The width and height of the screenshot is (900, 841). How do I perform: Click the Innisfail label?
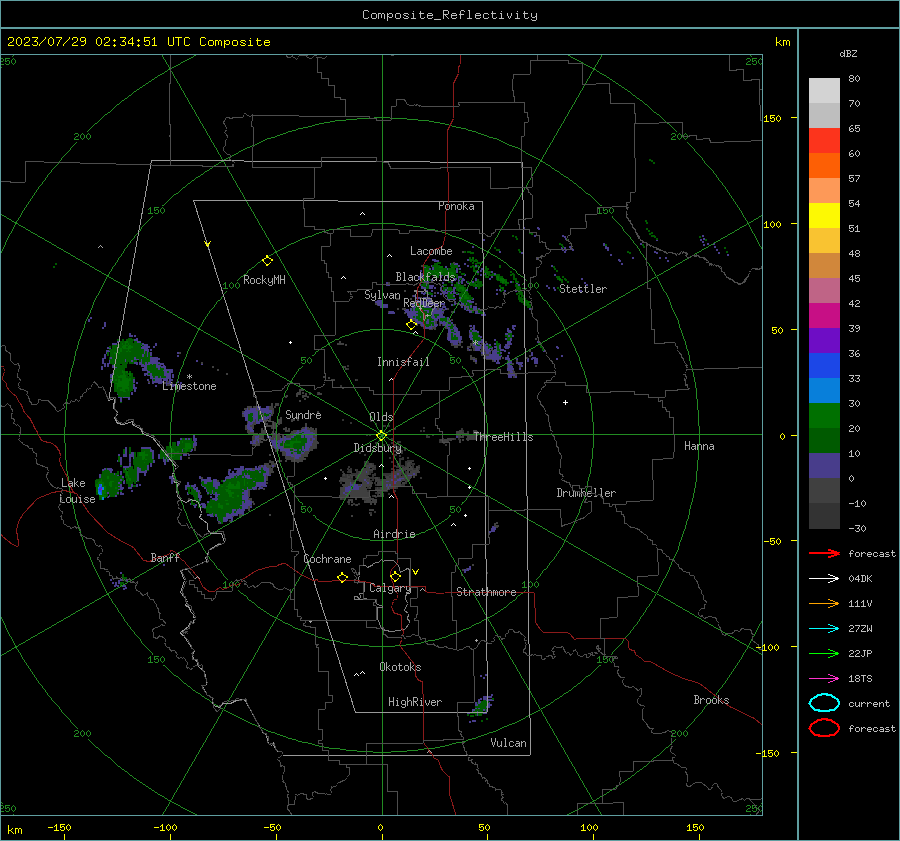tap(403, 362)
